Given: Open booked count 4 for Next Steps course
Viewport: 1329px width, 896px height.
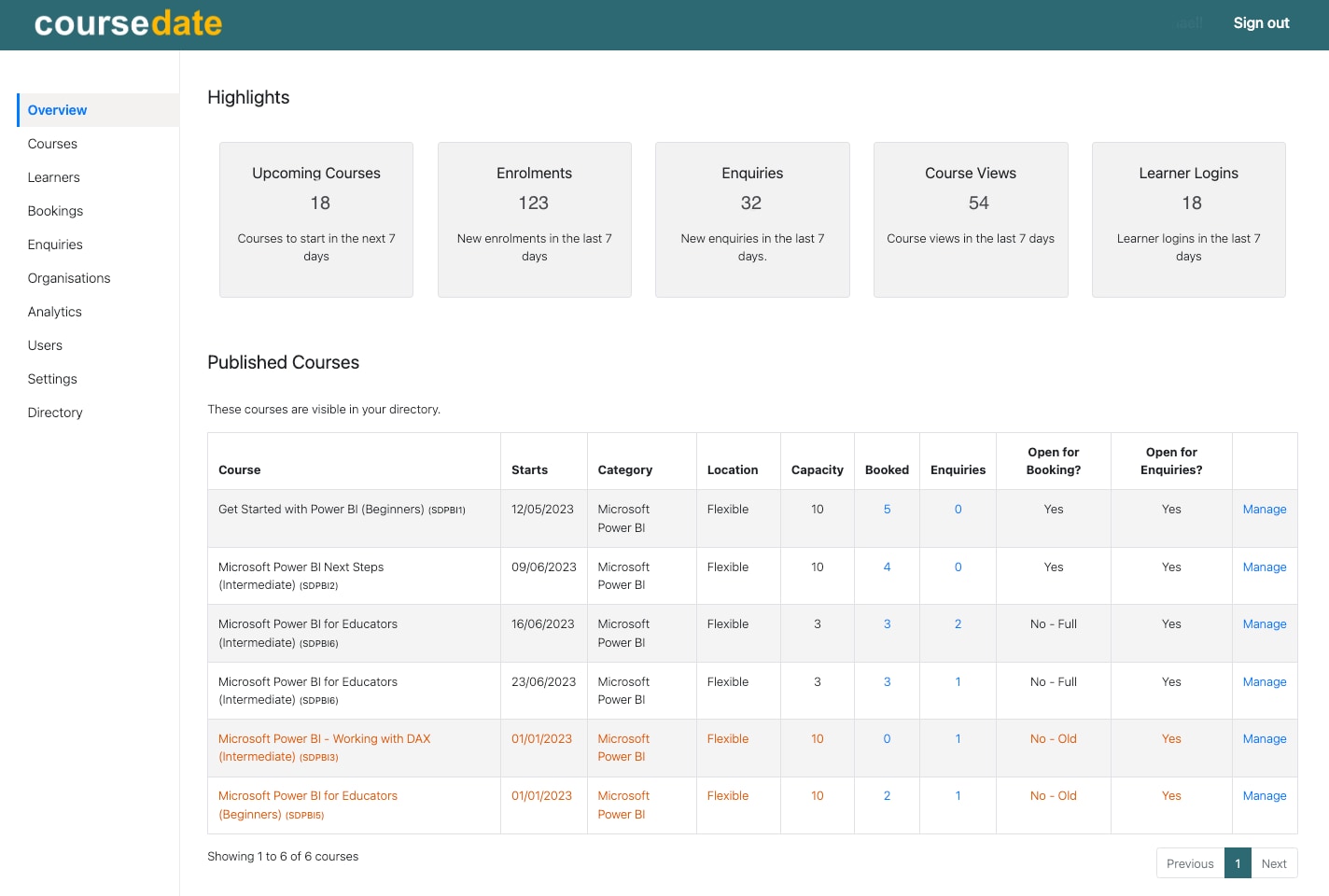Looking at the screenshot, I should pyautogui.click(x=887, y=567).
